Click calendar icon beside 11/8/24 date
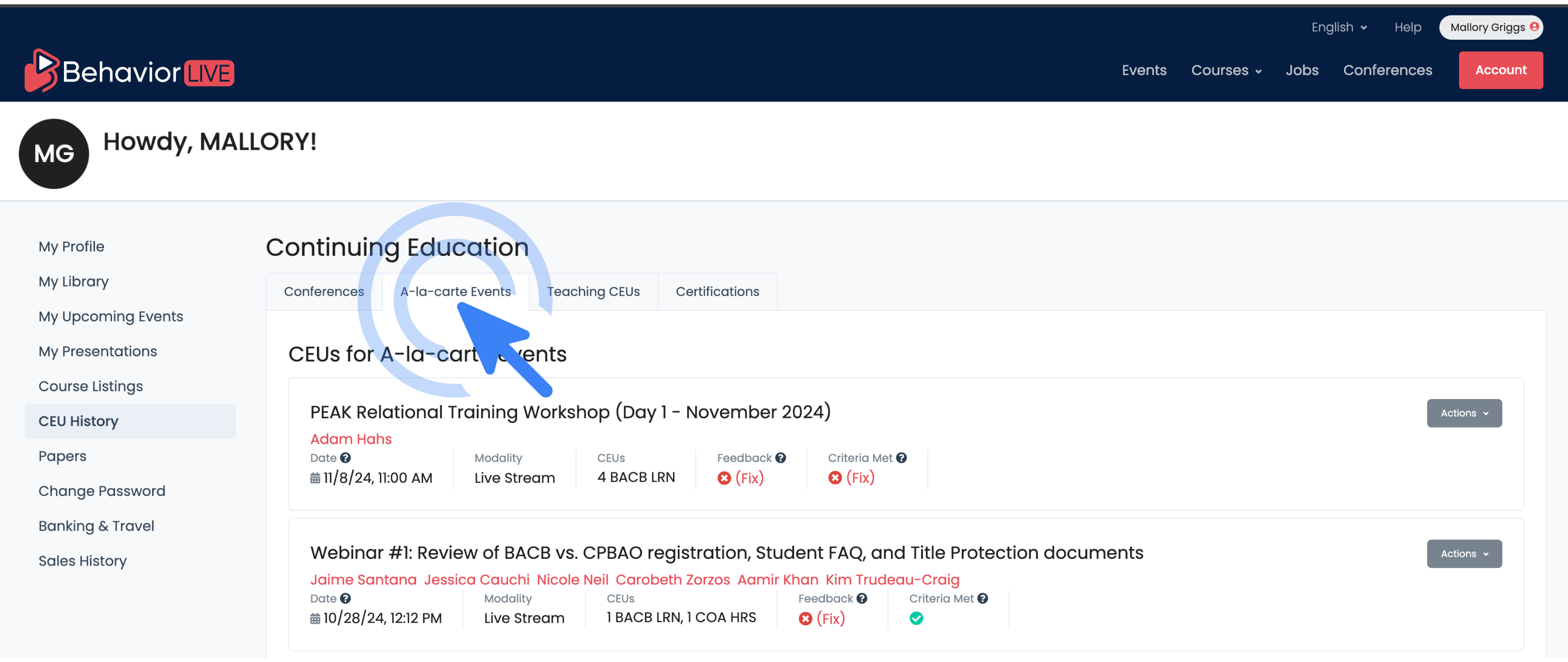The height and width of the screenshot is (662, 1568). pos(314,478)
